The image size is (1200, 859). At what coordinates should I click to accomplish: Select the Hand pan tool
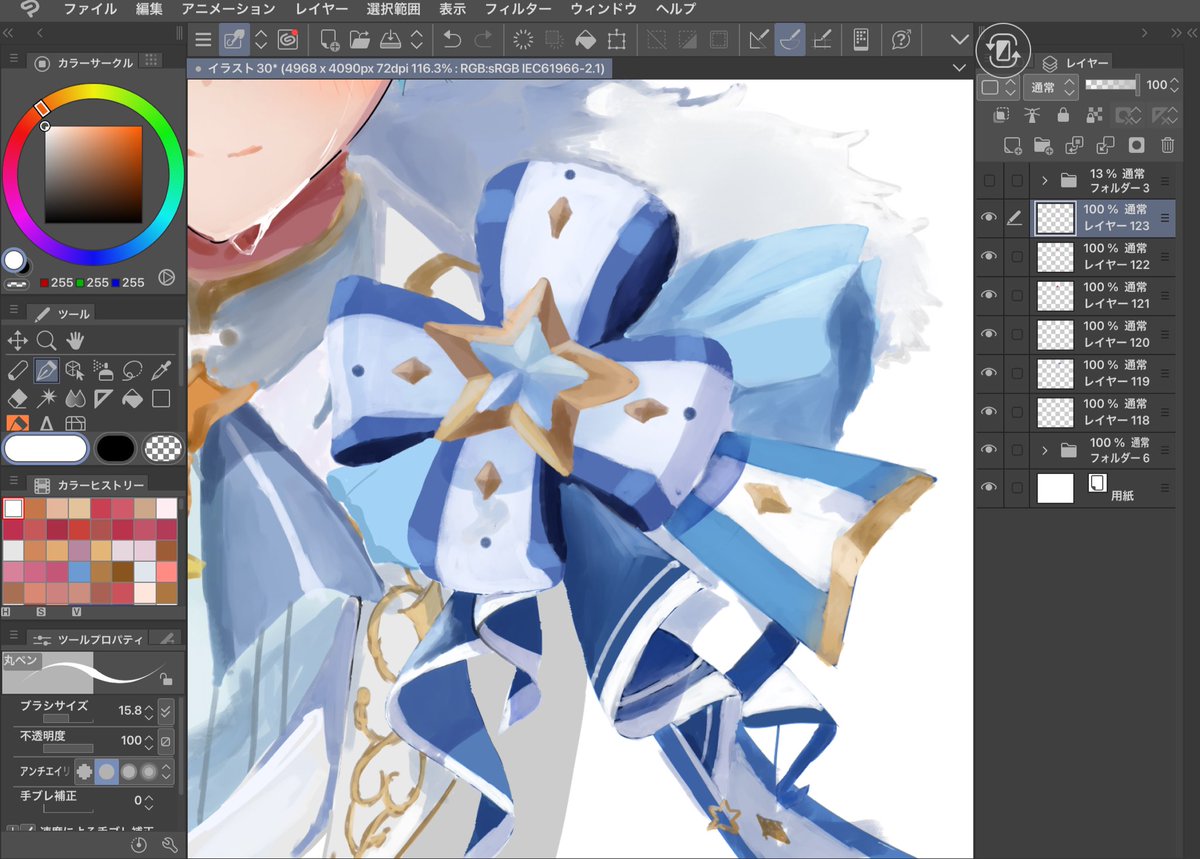(x=75, y=341)
